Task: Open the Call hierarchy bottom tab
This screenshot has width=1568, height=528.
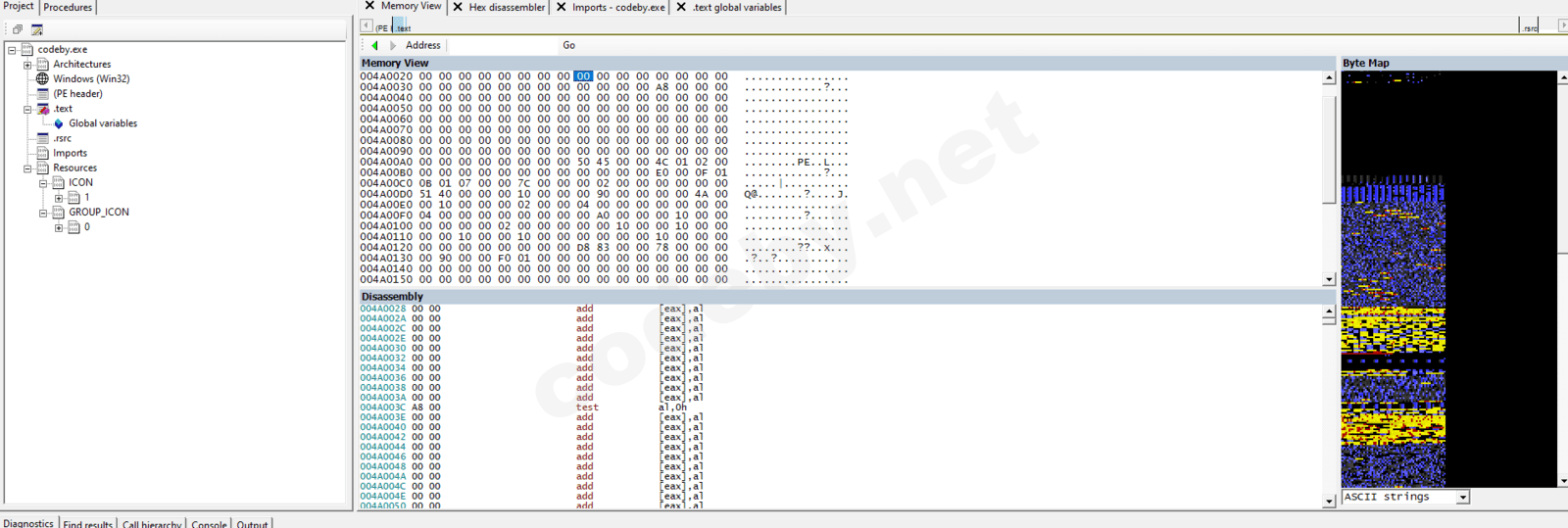Action: pos(152,524)
